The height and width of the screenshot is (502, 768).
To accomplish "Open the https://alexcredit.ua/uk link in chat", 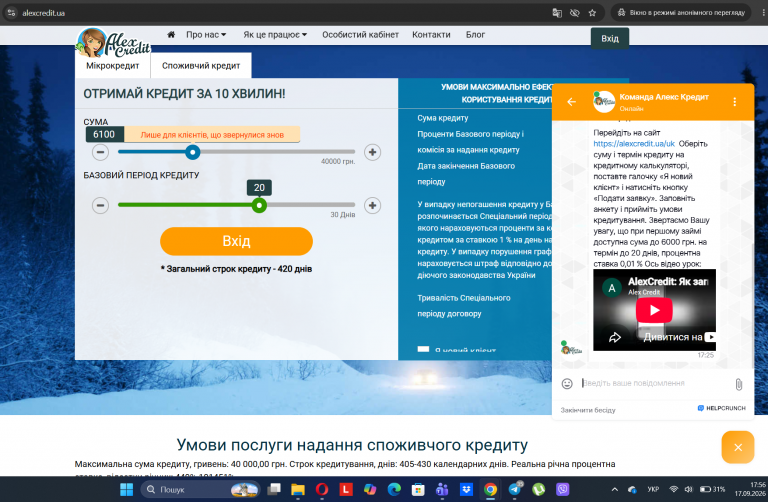I will pos(634,143).
